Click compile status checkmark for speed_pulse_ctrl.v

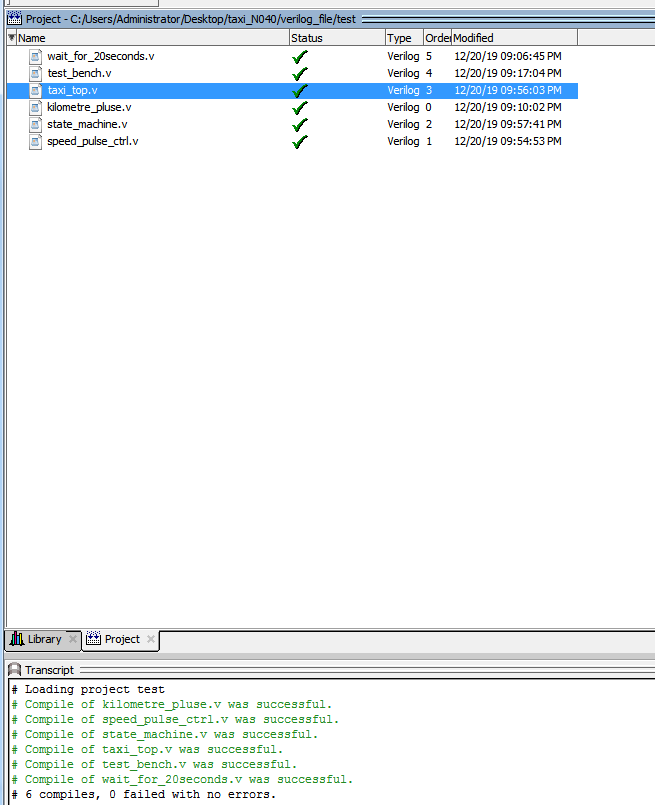(300, 141)
